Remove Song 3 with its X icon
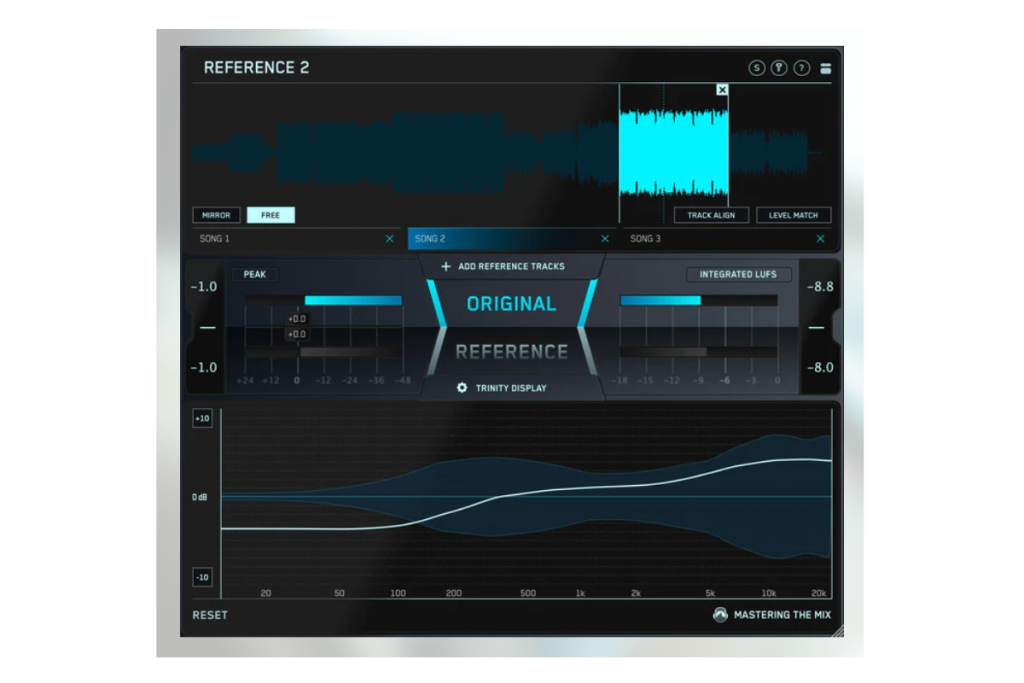Screen dimensions: 1024x683 [820, 239]
